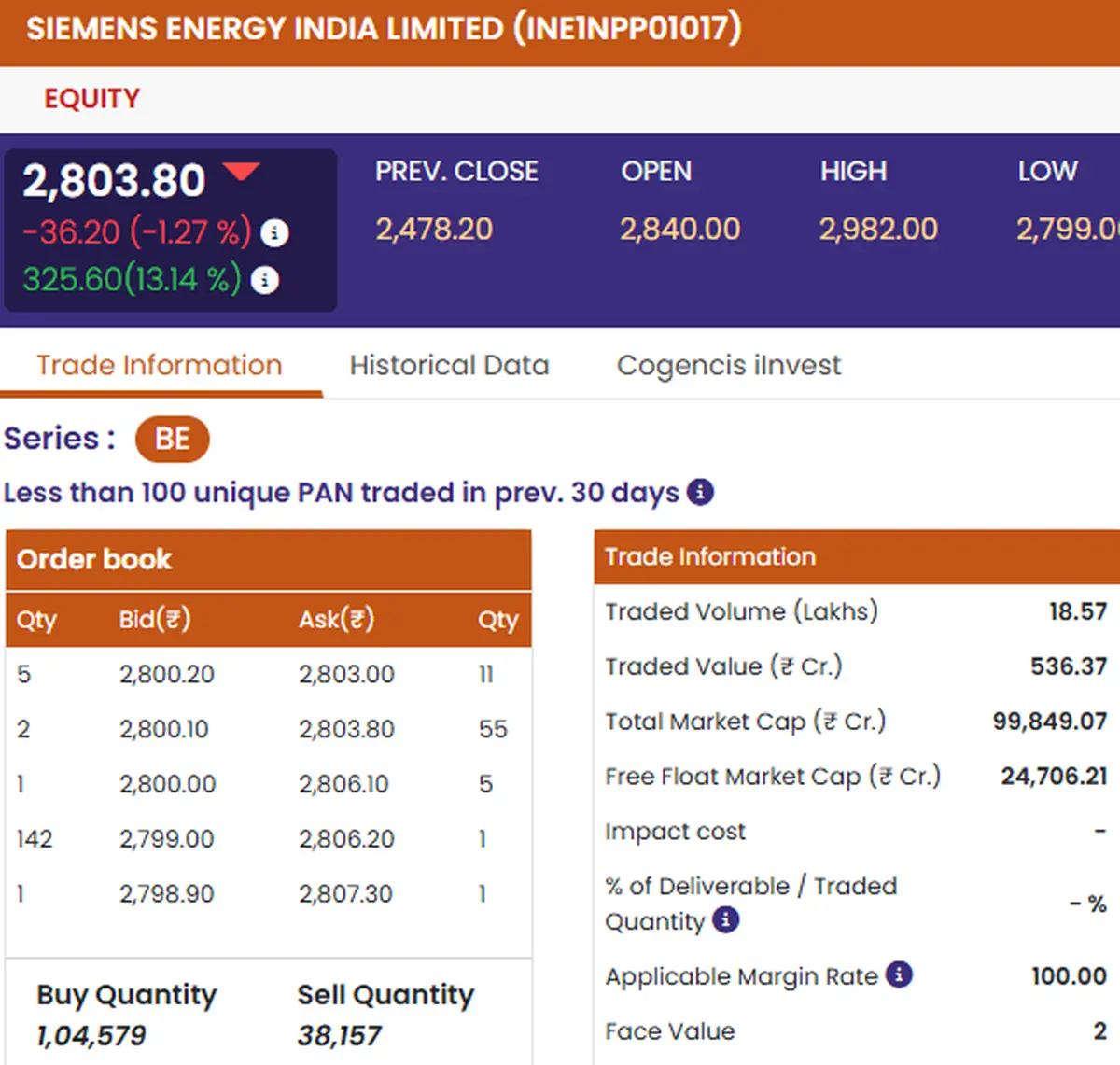Select bid price 2,799.00 in order book
Image resolution: width=1120 pixels, height=1065 pixels.
click(167, 839)
